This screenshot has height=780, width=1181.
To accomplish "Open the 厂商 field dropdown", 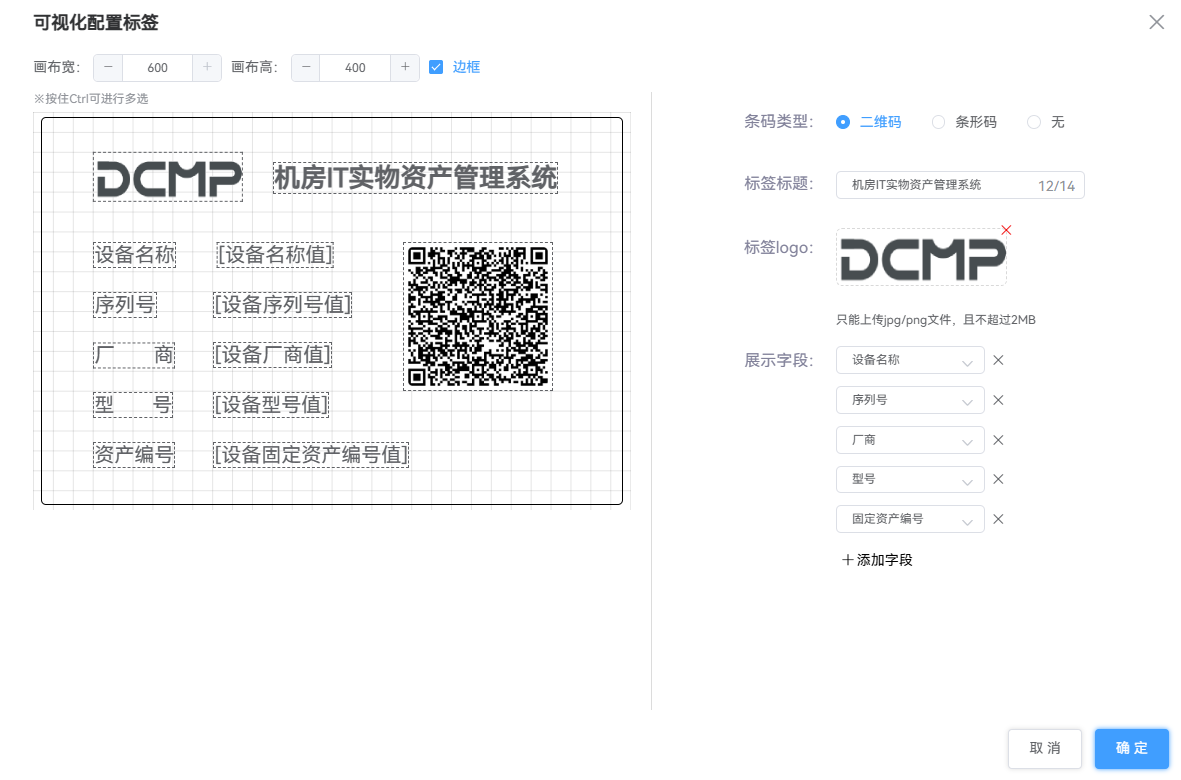I will [910, 440].
